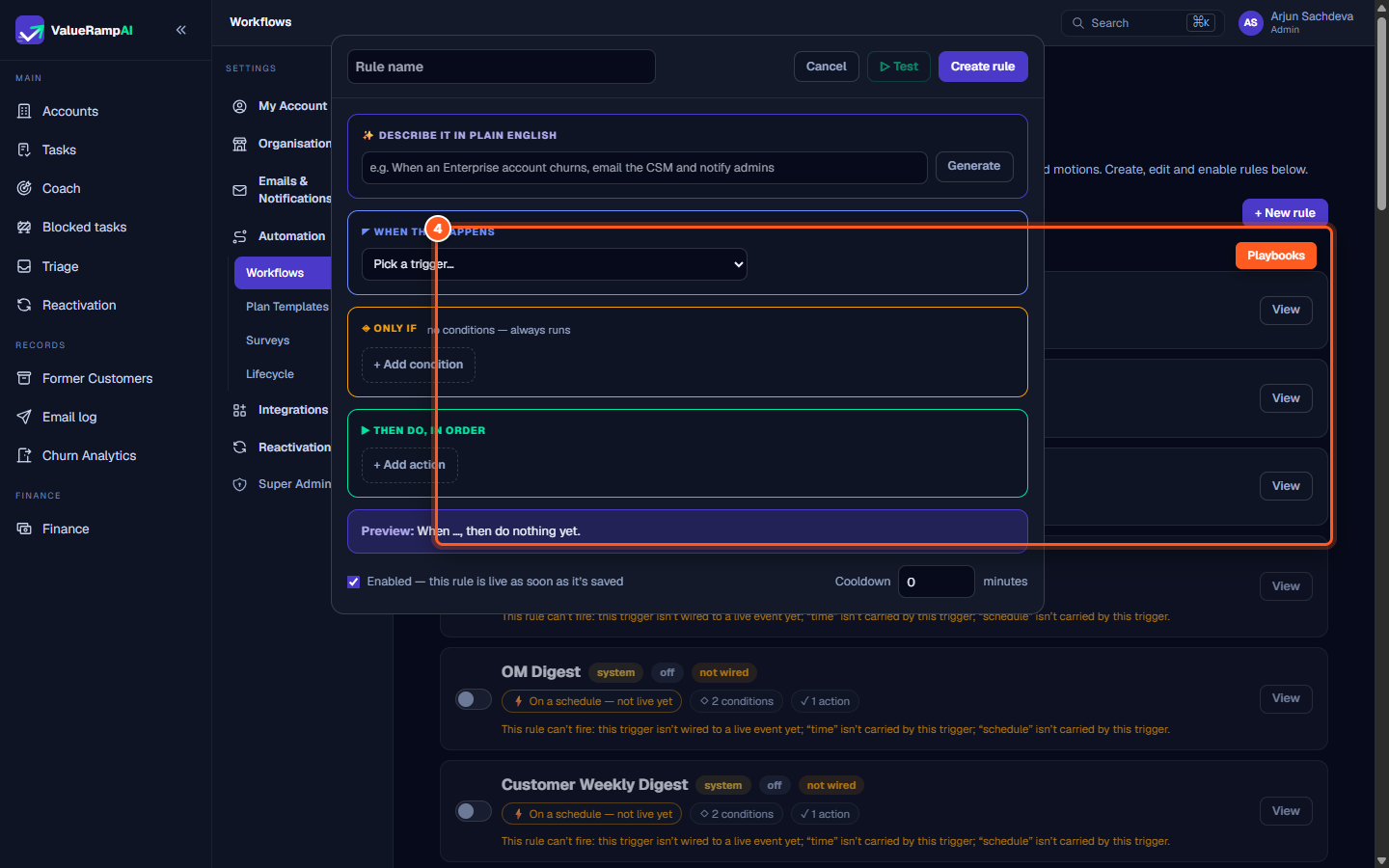The height and width of the screenshot is (868, 1389).
Task: Click the Integrations settings icon
Action: pyautogui.click(x=239, y=410)
